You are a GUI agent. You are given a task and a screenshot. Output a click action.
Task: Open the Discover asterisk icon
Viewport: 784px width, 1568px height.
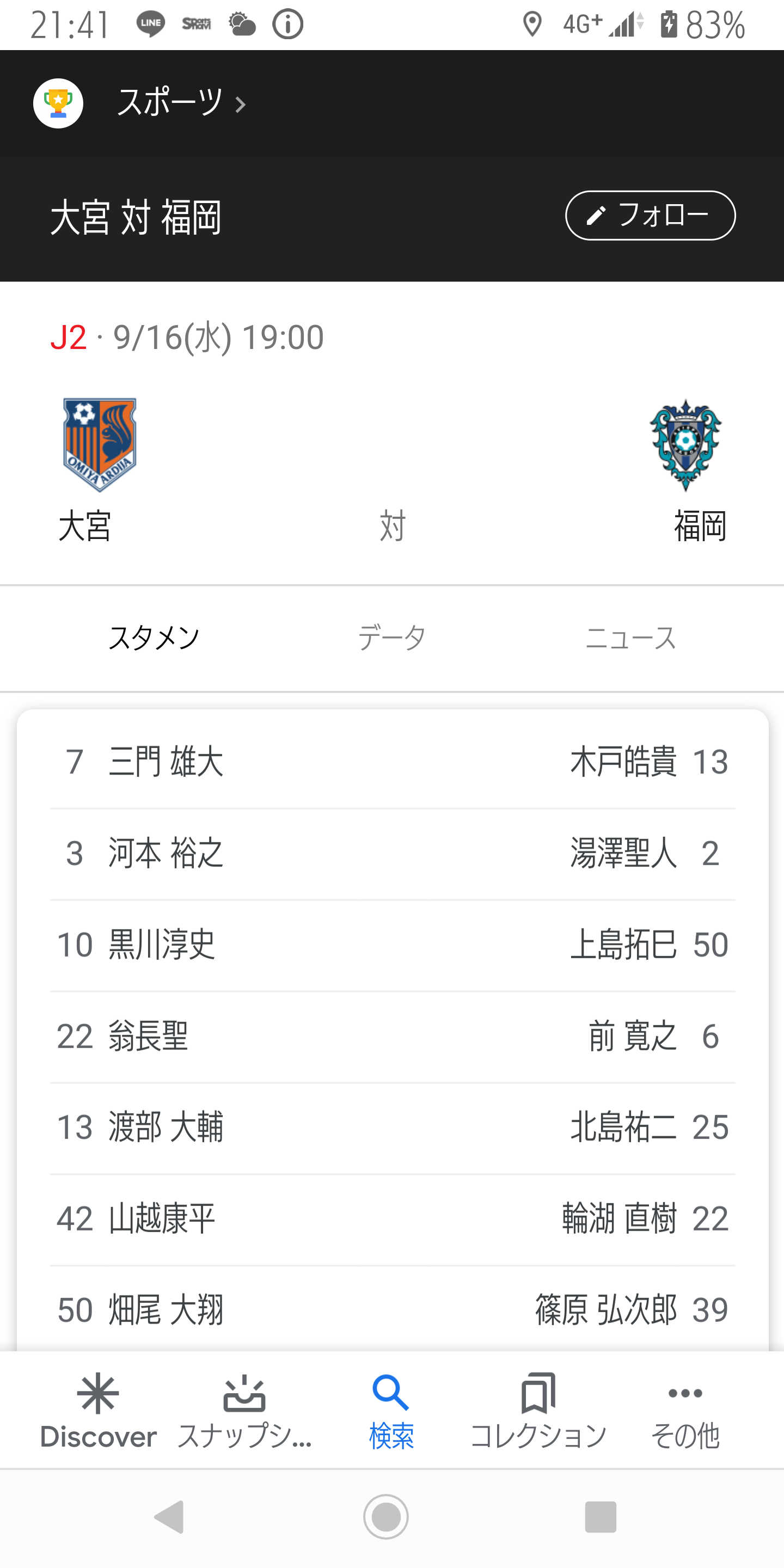tap(98, 1393)
